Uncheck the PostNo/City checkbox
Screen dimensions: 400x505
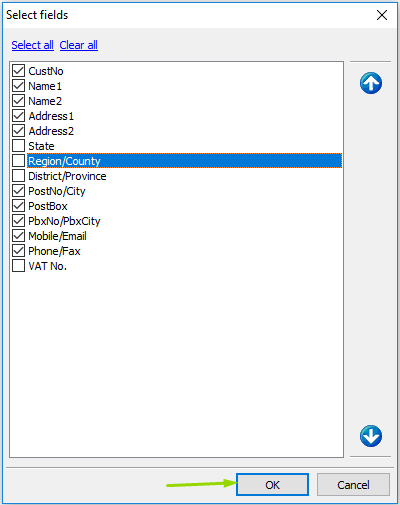(x=19, y=191)
